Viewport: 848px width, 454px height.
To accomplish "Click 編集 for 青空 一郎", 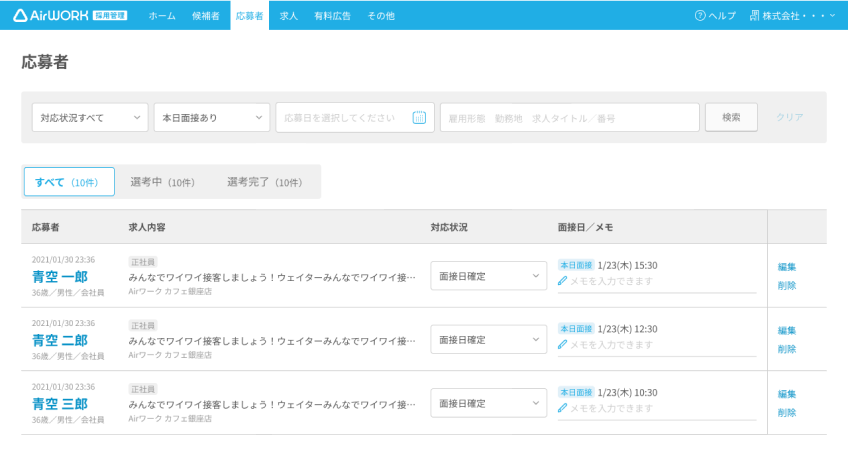I will click(787, 267).
